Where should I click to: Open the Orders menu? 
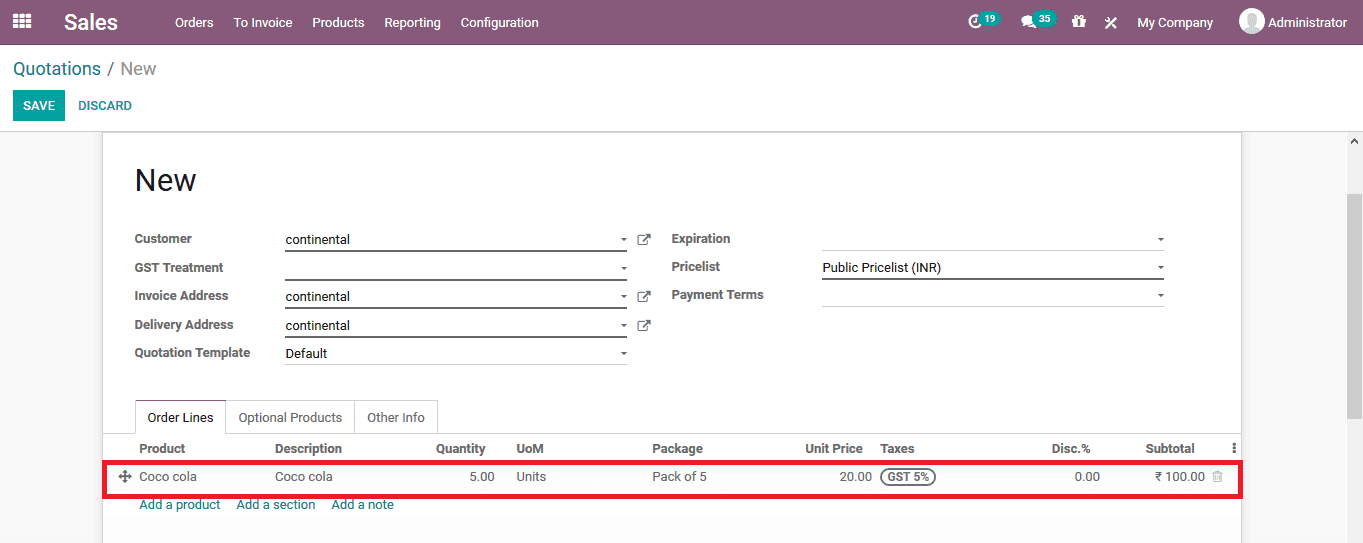(x=194, y=22)
